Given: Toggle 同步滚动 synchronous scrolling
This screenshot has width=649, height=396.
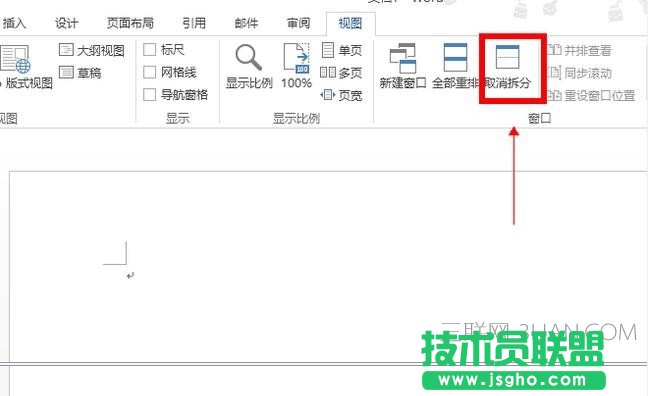Looking at the screenshot, I should click(x=579, y=73).
